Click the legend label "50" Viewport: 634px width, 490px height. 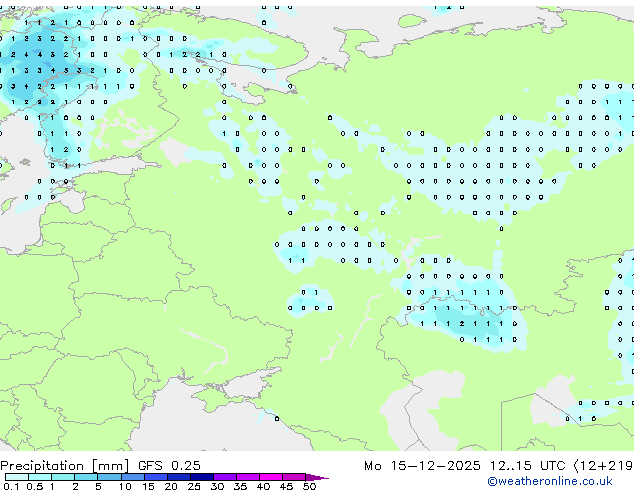tap(309, 486)
